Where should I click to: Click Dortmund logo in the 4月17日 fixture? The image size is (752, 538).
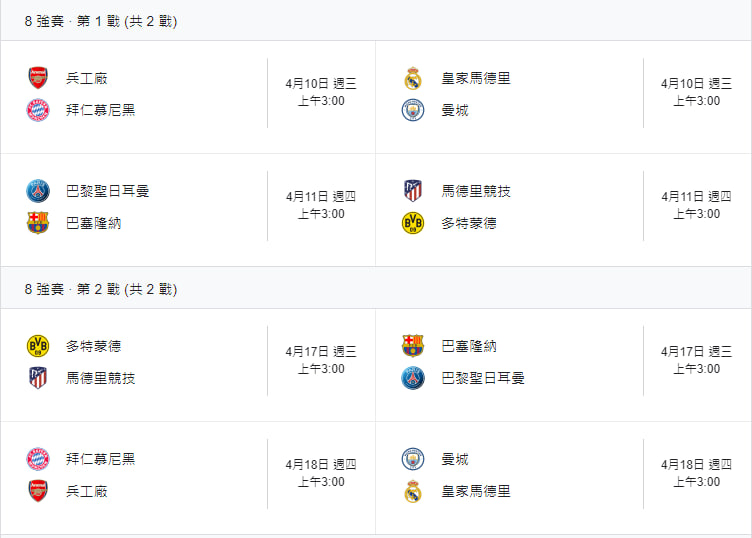coord(38,346)
